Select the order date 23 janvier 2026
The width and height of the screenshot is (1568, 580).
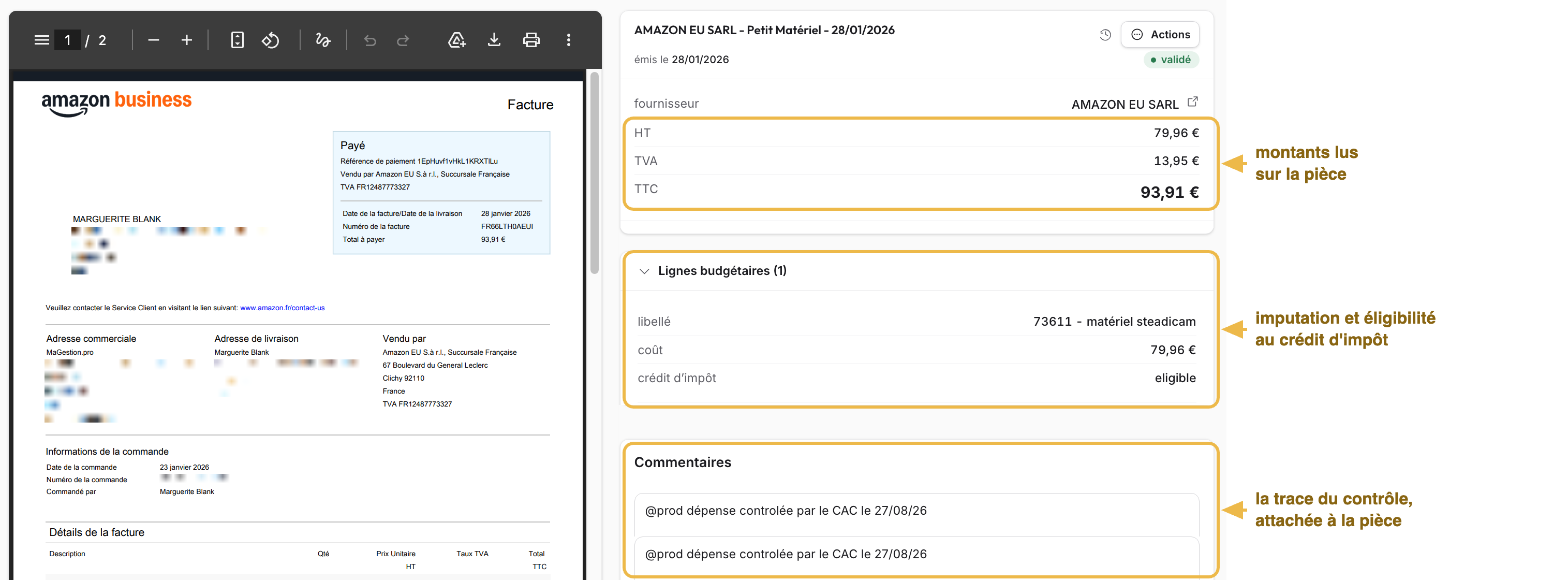point(184,467)
